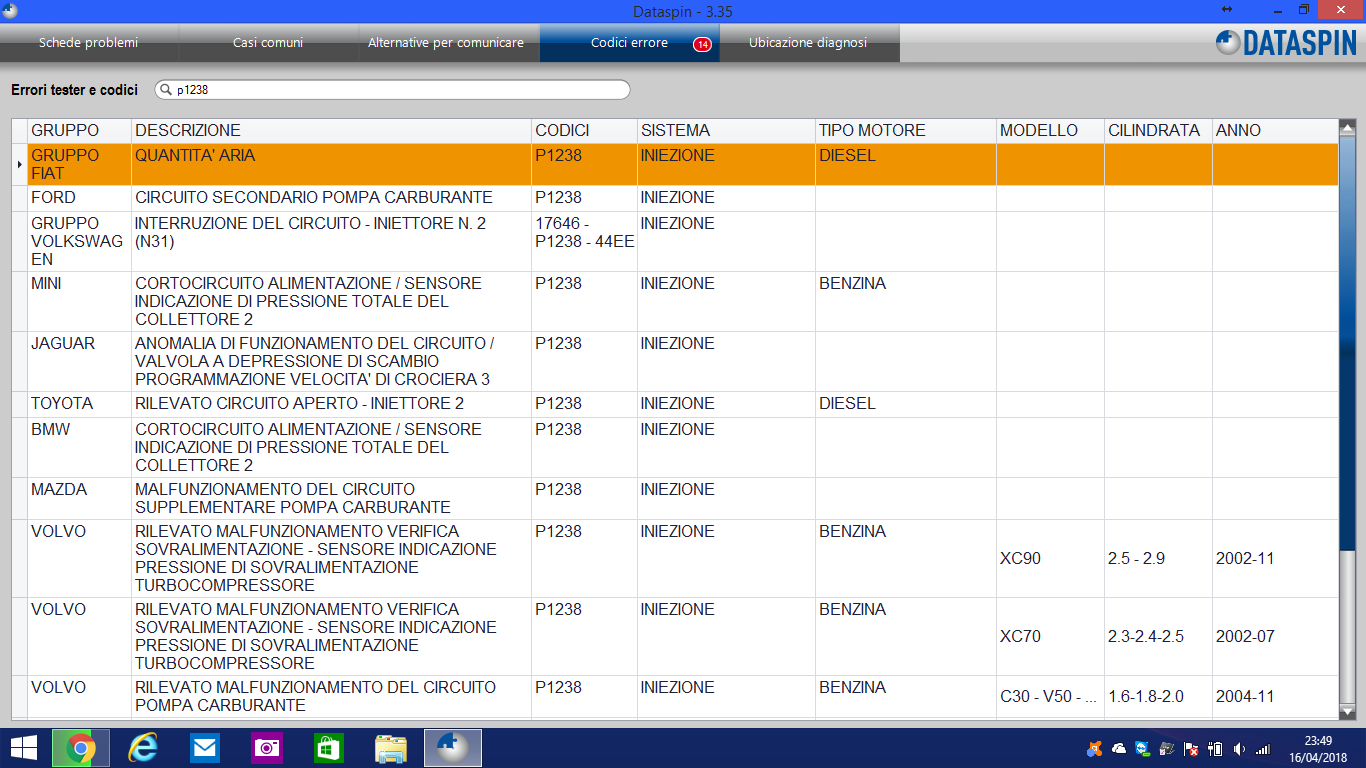
Task: Select the MINI row
Action: [675, 301]
